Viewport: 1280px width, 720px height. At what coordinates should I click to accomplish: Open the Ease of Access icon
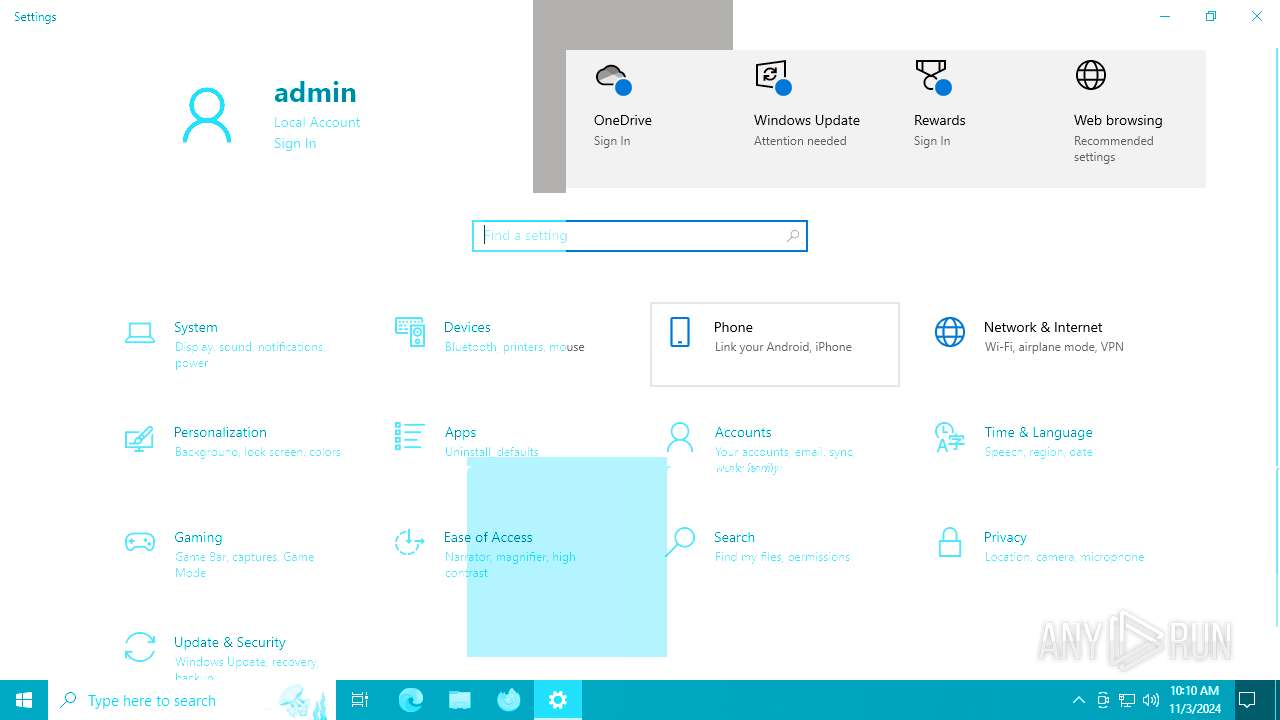coord(409,542)
